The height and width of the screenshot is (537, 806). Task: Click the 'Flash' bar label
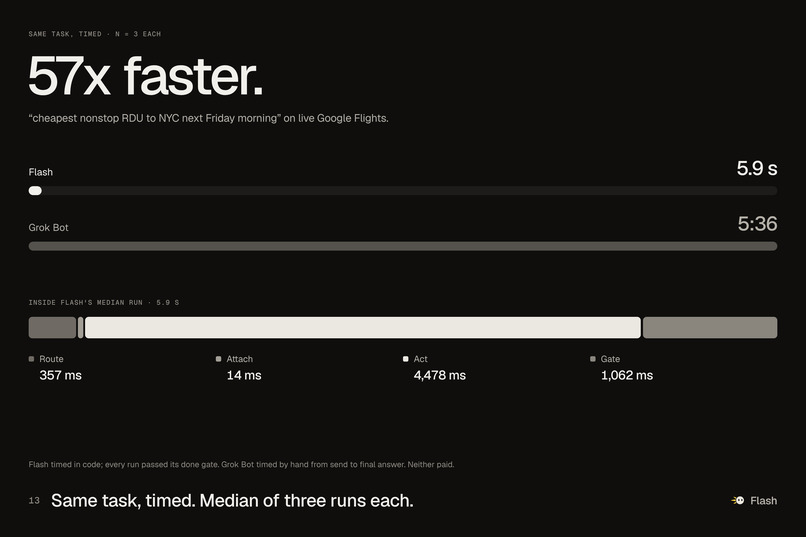click(41, 172)
